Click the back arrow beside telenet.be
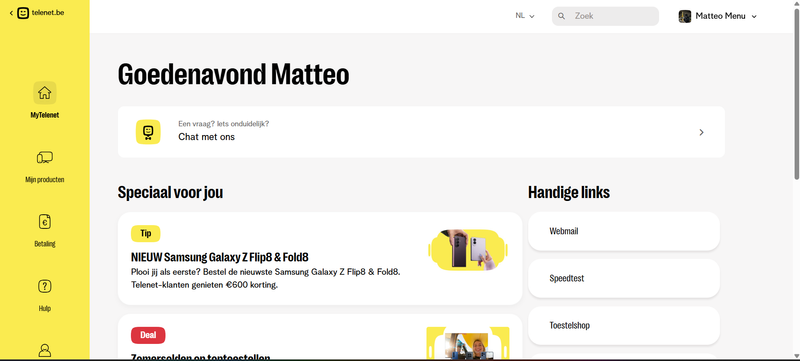This screenshot has height=361, width=800. click(11, 13)
